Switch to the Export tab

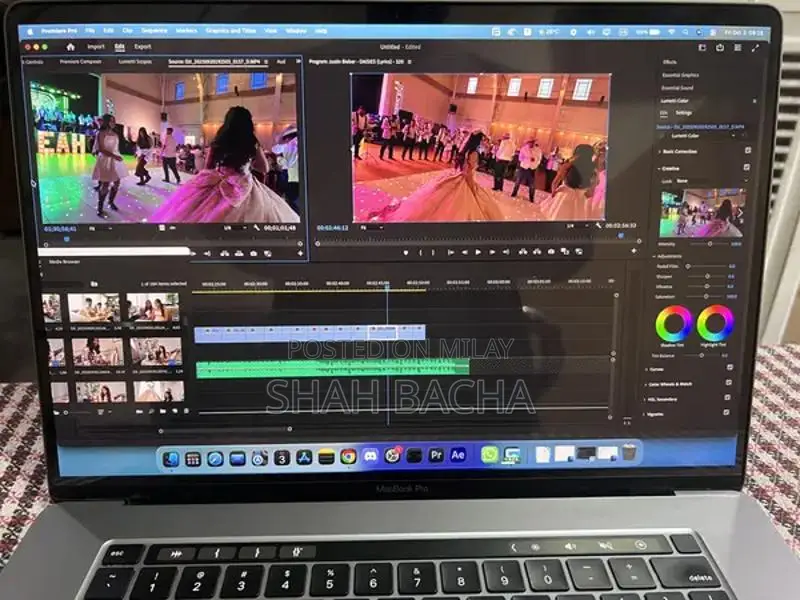143,46
